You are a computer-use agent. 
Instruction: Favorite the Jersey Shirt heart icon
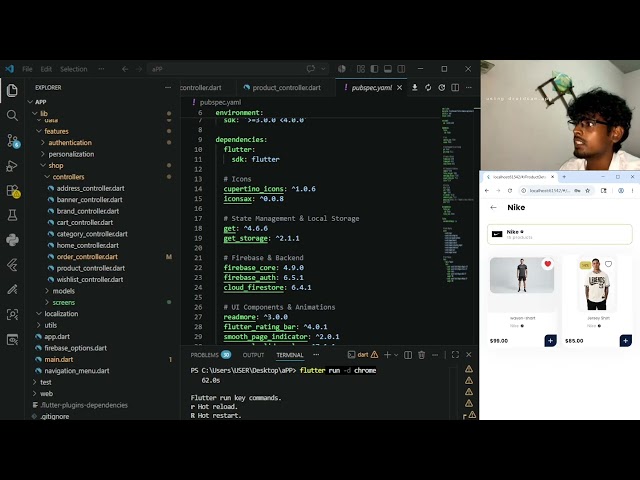[x=608, y=264]
